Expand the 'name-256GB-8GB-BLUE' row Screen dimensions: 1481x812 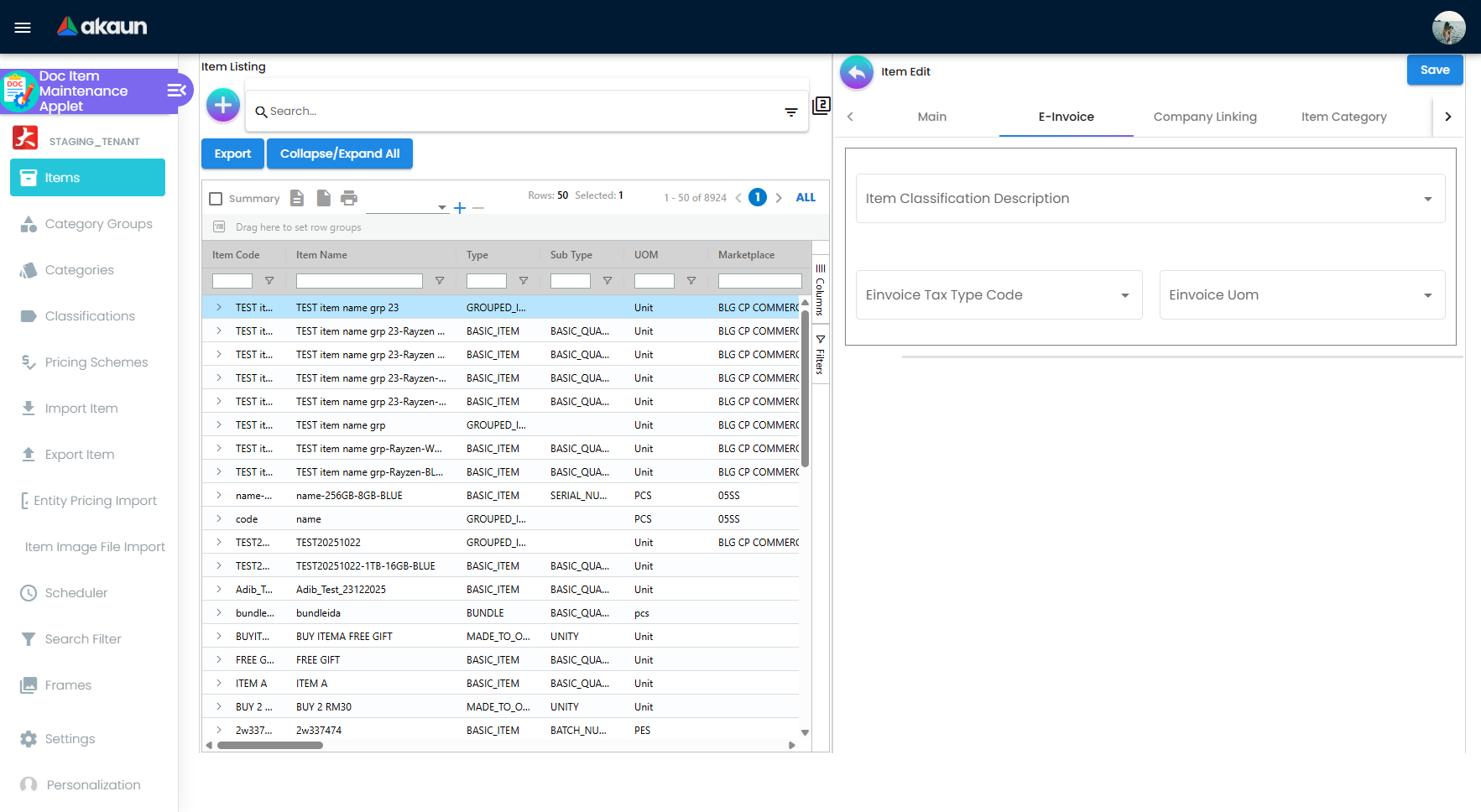219,496
